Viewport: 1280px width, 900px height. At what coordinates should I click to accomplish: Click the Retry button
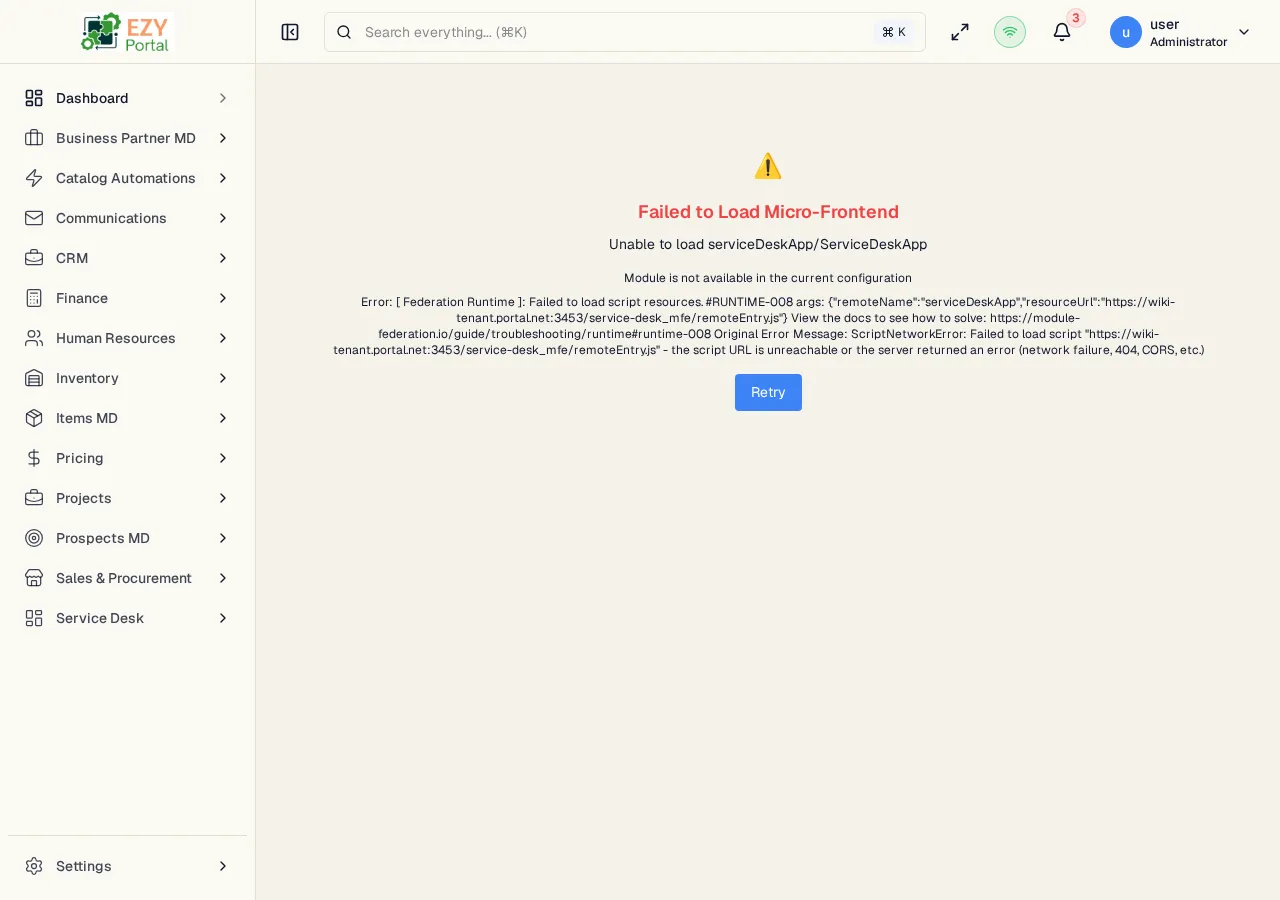tap(768, 392)
